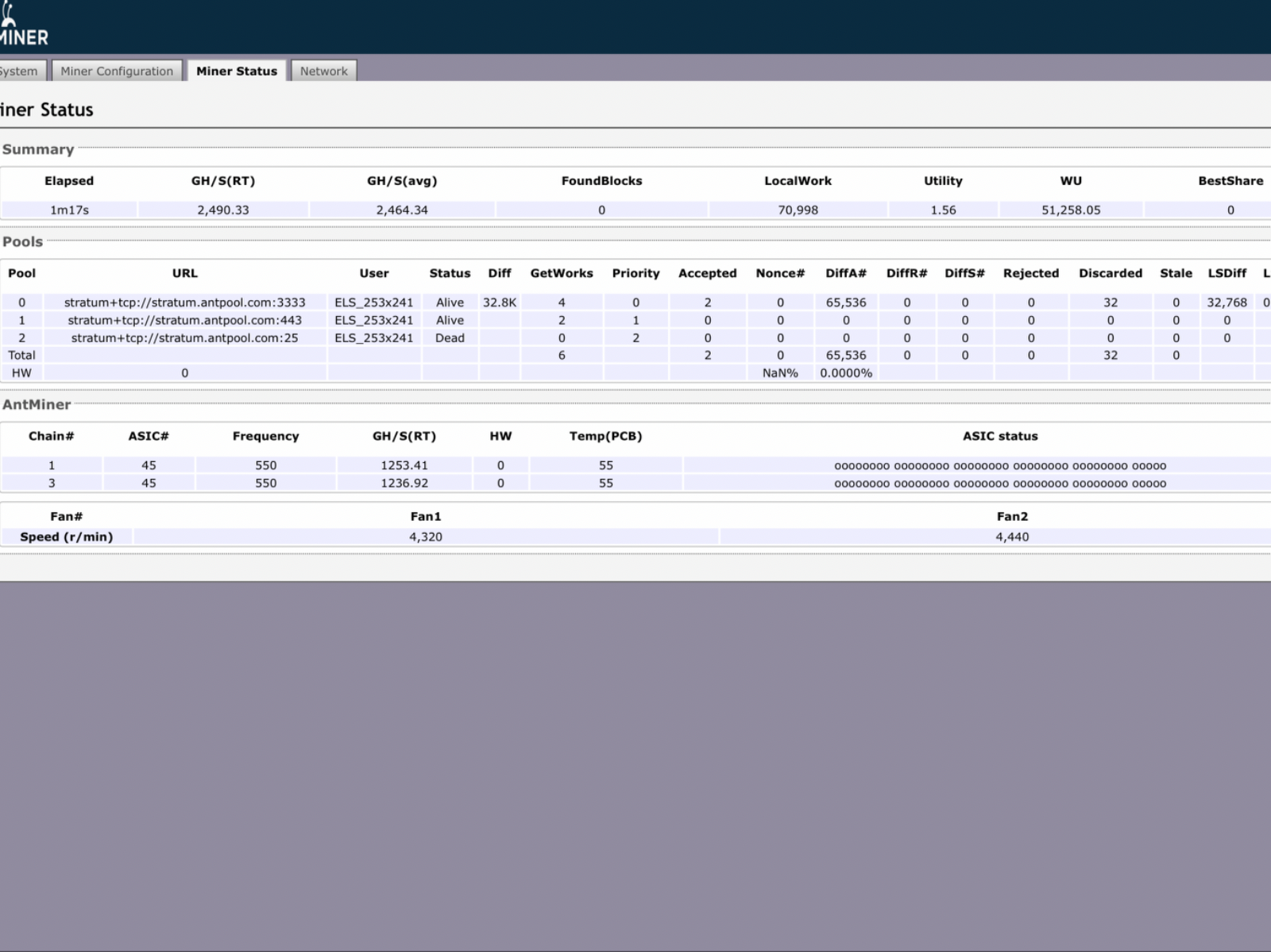
Task: Open the System tab
Action: coord(21,71)
